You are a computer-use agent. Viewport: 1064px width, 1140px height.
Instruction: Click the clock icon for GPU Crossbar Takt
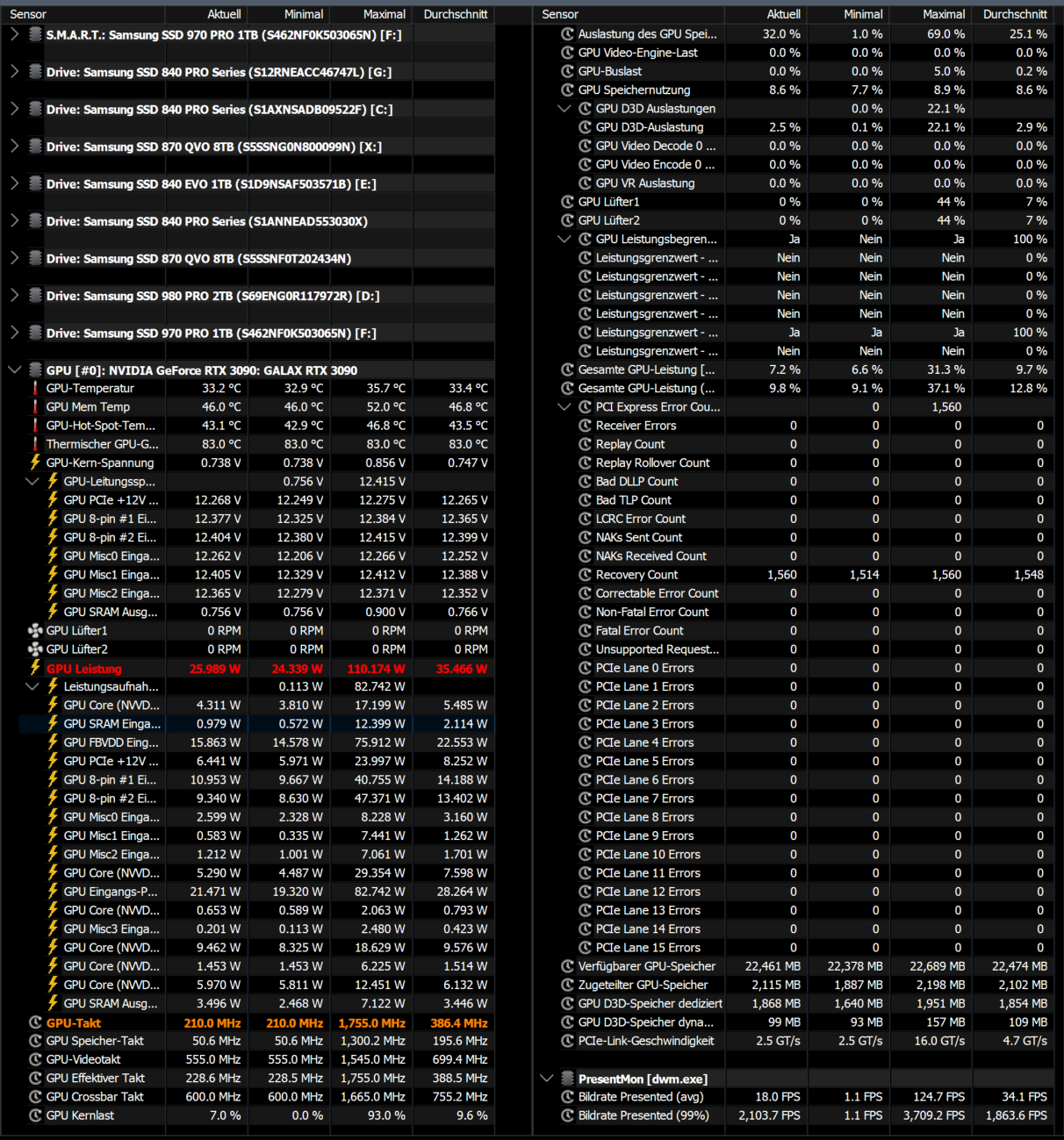point(35,1097)
